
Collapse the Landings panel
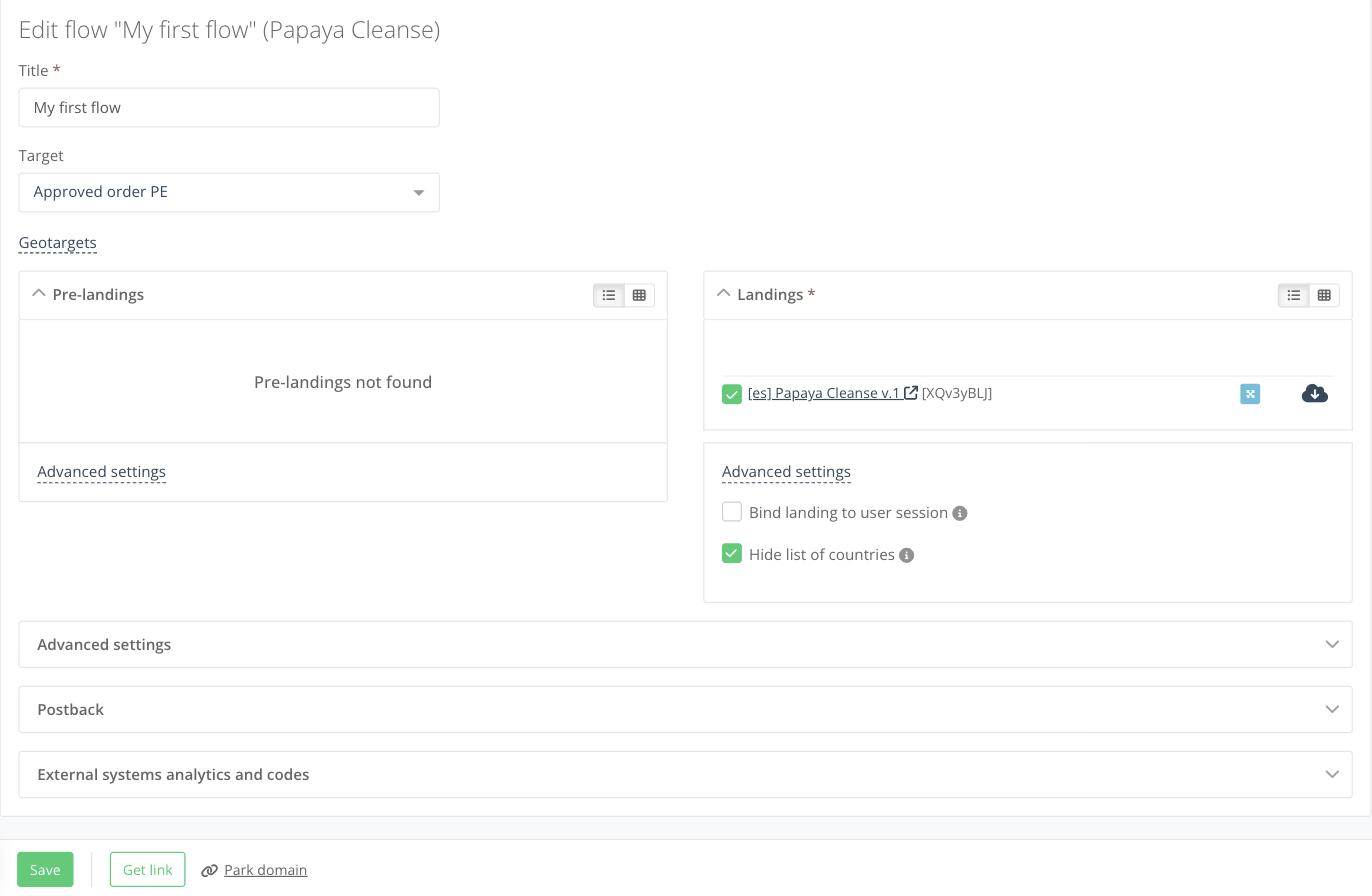724,294
